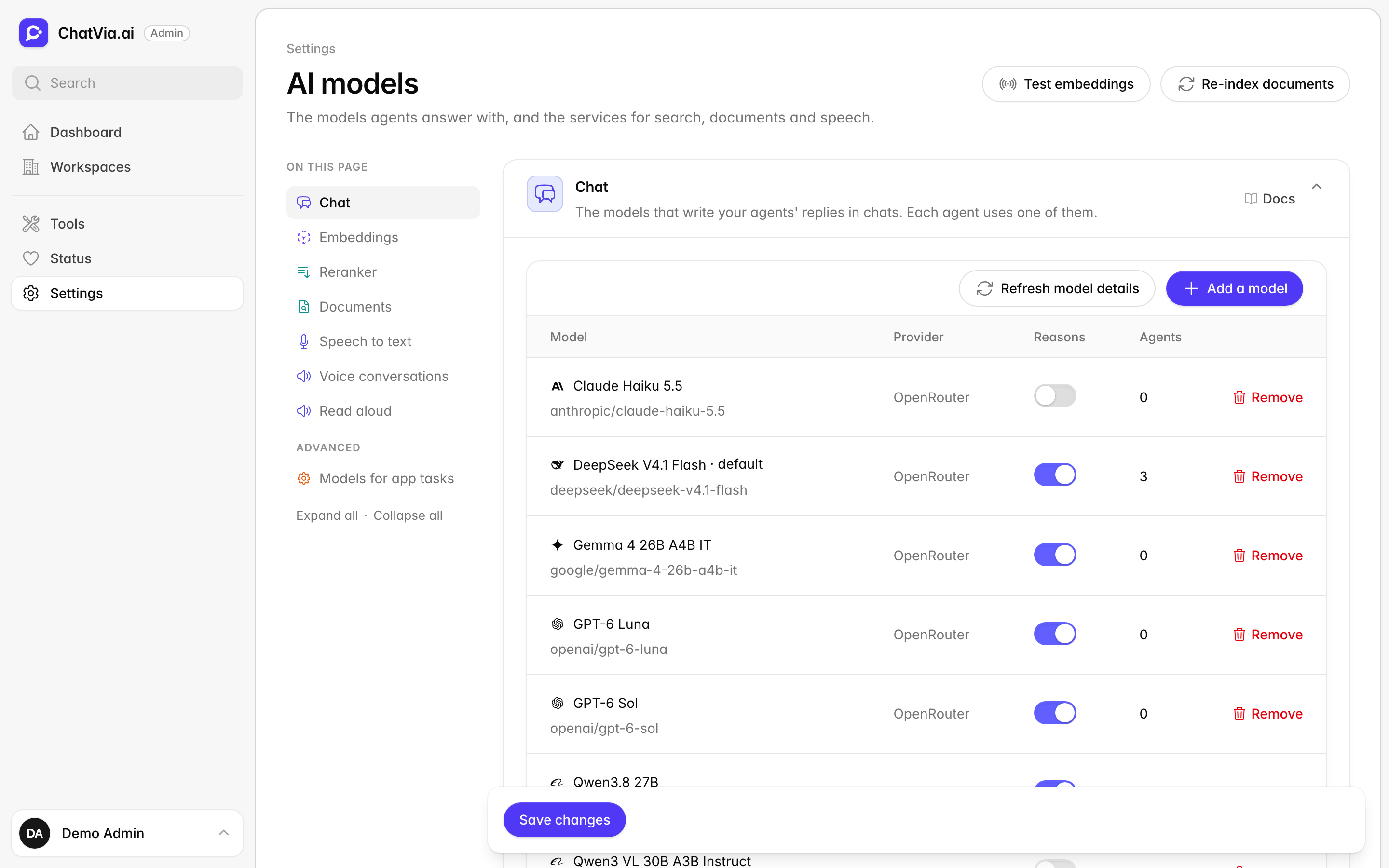Click the Dashboard house icon

click(31, 132)
